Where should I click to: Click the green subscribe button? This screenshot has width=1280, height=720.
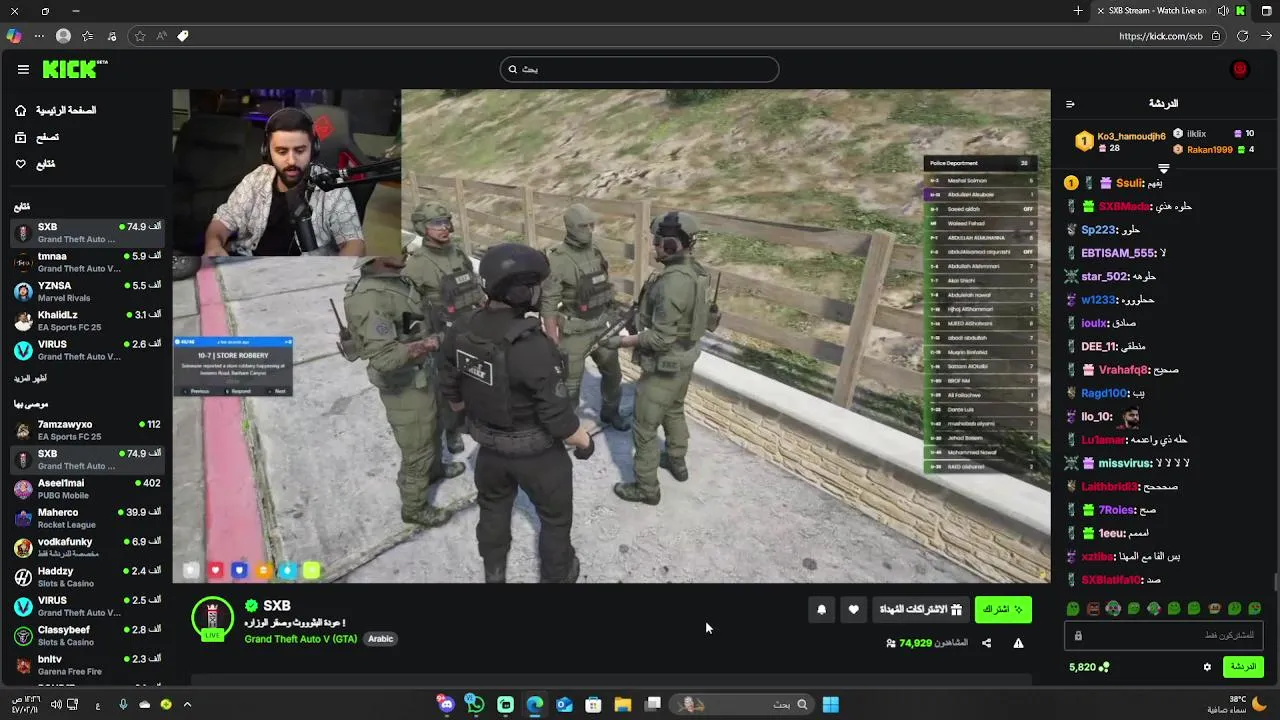[1003, 610]
